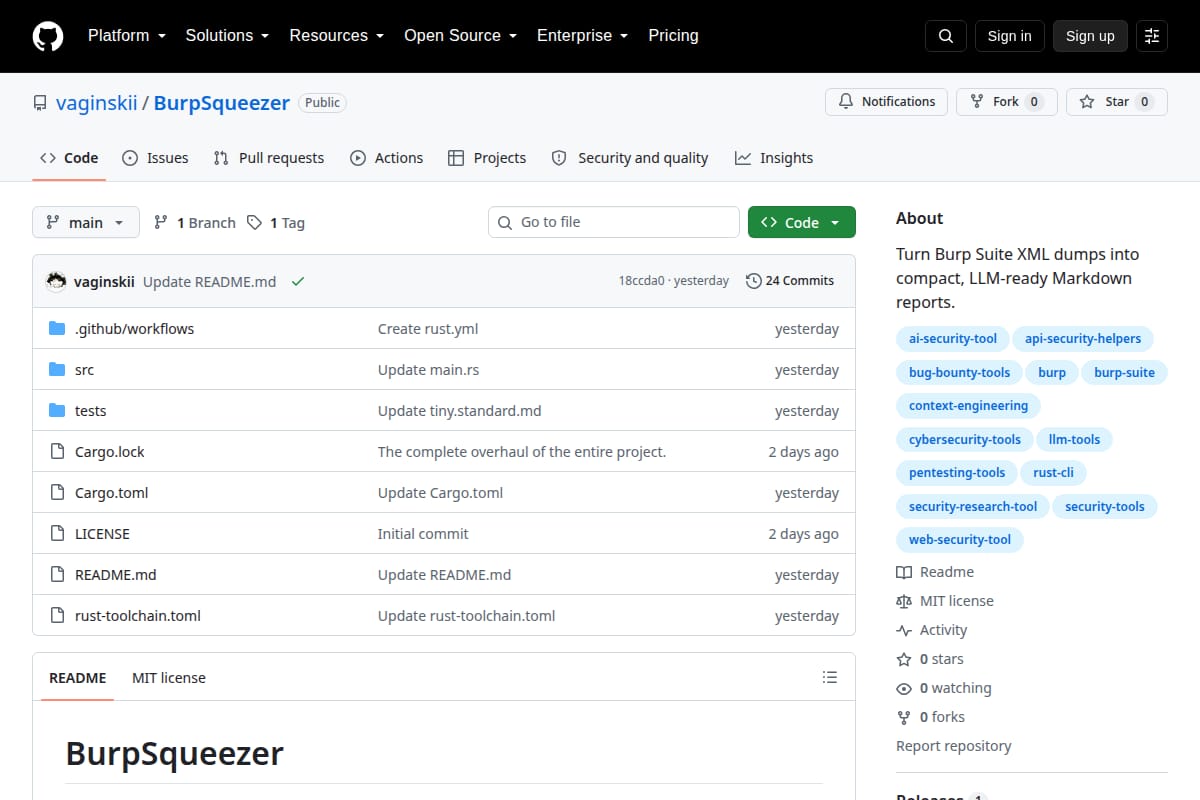
Task: Expand the green Code dropdown button
Action: point(802,222)
